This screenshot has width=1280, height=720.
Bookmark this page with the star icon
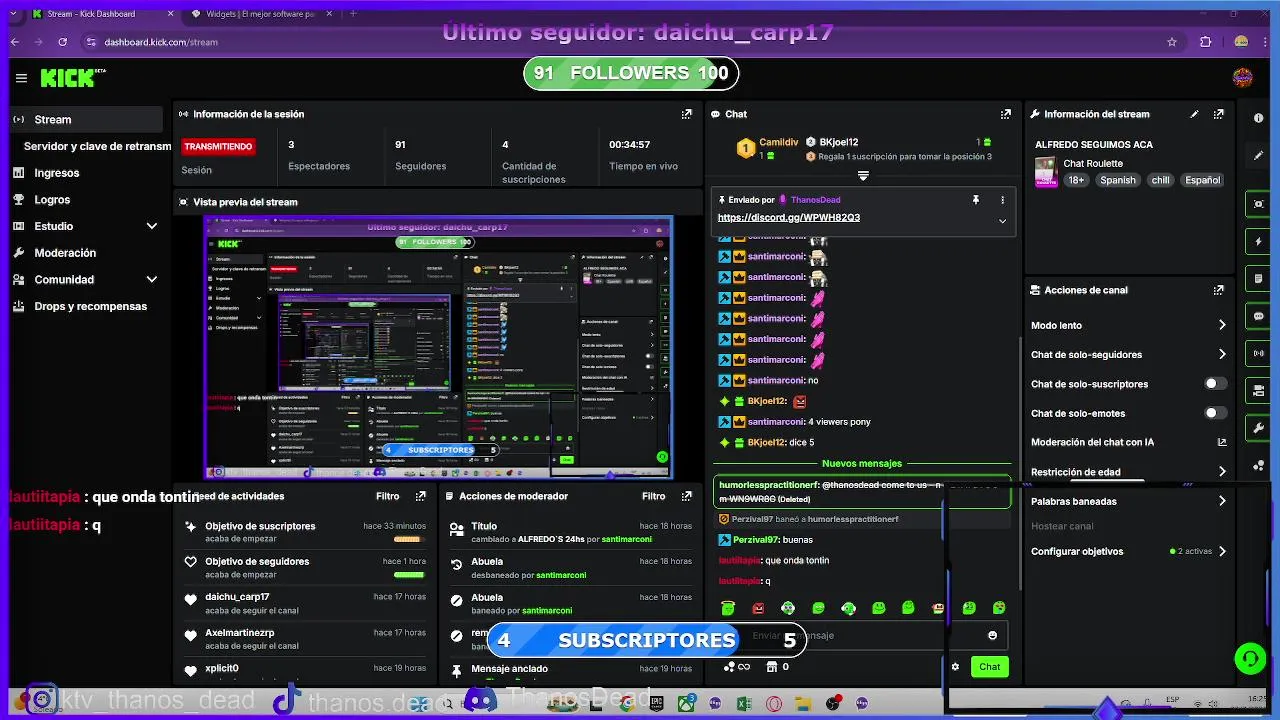pyautogui.click(x=1172, y=42)
